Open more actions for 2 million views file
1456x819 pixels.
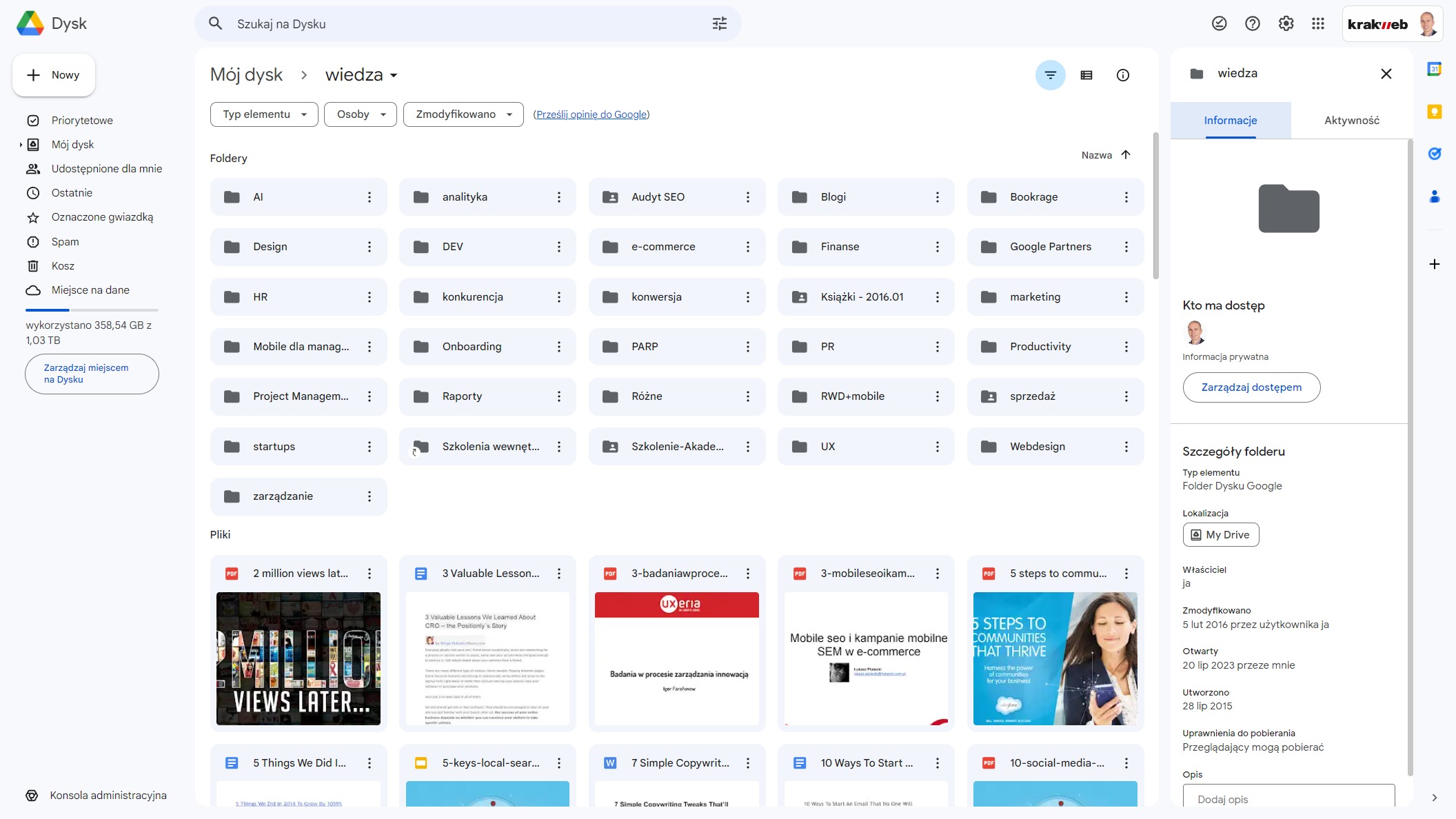(x=370, y=574)
